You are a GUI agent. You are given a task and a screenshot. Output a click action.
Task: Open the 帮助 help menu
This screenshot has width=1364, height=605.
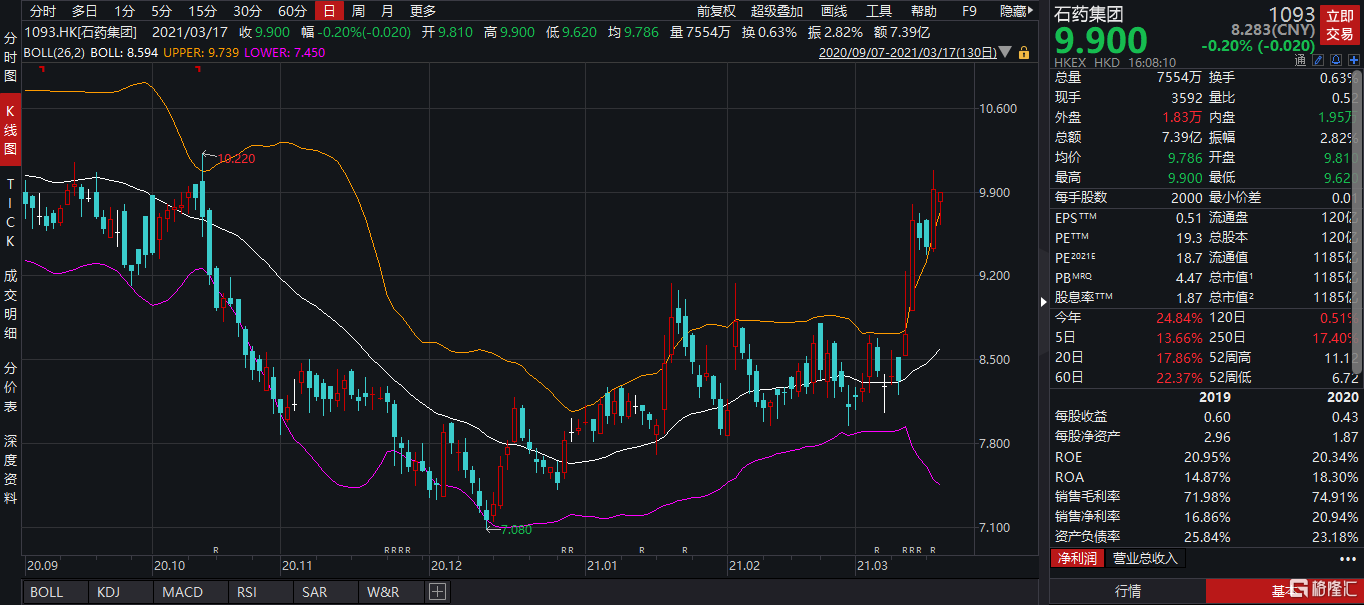924,11
